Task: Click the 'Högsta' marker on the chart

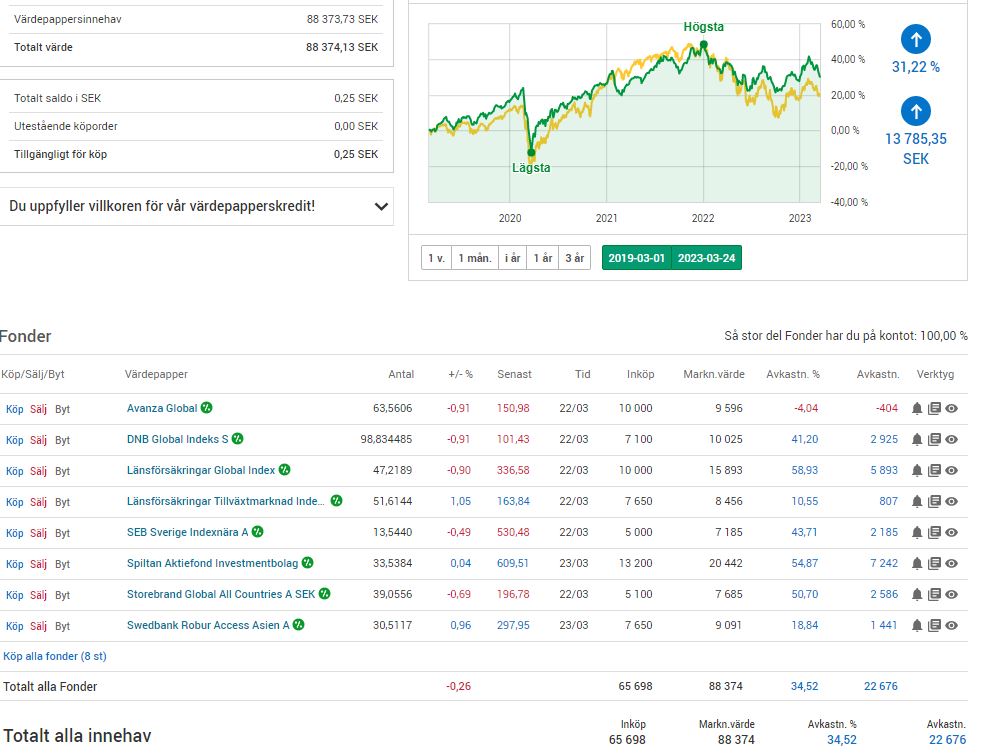Action: click(x=703, y=44)
